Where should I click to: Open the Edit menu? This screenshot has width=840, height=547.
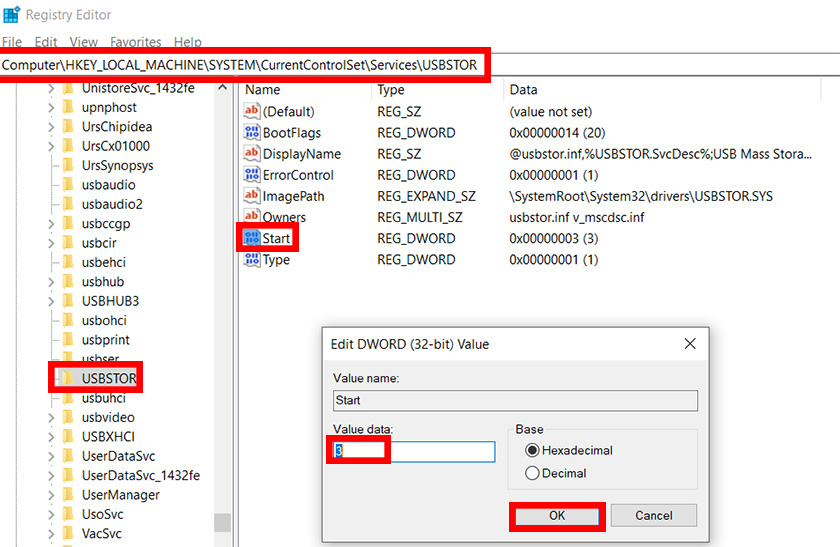pyautogui.click(x=46, y=42)
